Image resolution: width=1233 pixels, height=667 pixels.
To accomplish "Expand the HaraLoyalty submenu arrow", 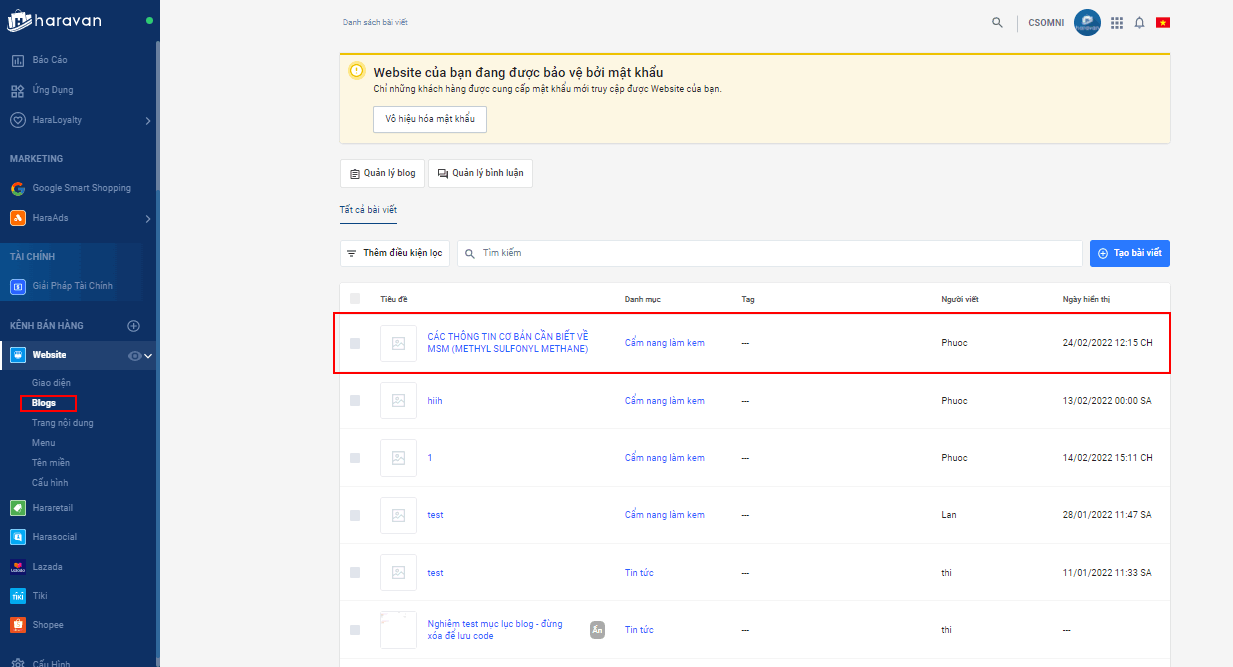I will 148,121.
